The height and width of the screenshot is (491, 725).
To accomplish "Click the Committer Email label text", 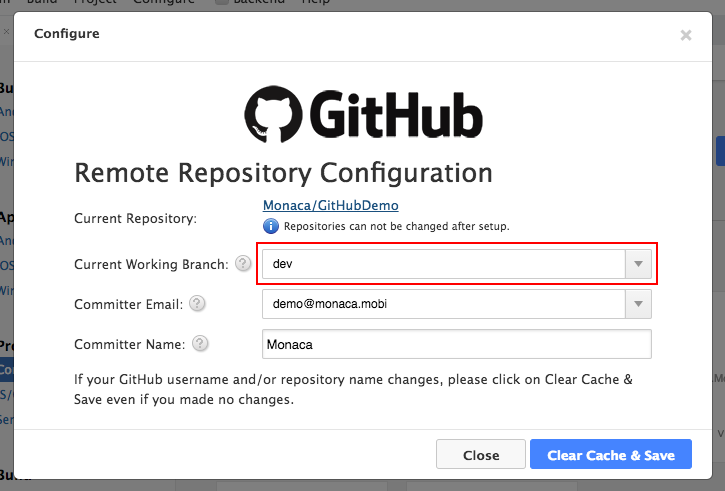I will (x=128, y=304).
